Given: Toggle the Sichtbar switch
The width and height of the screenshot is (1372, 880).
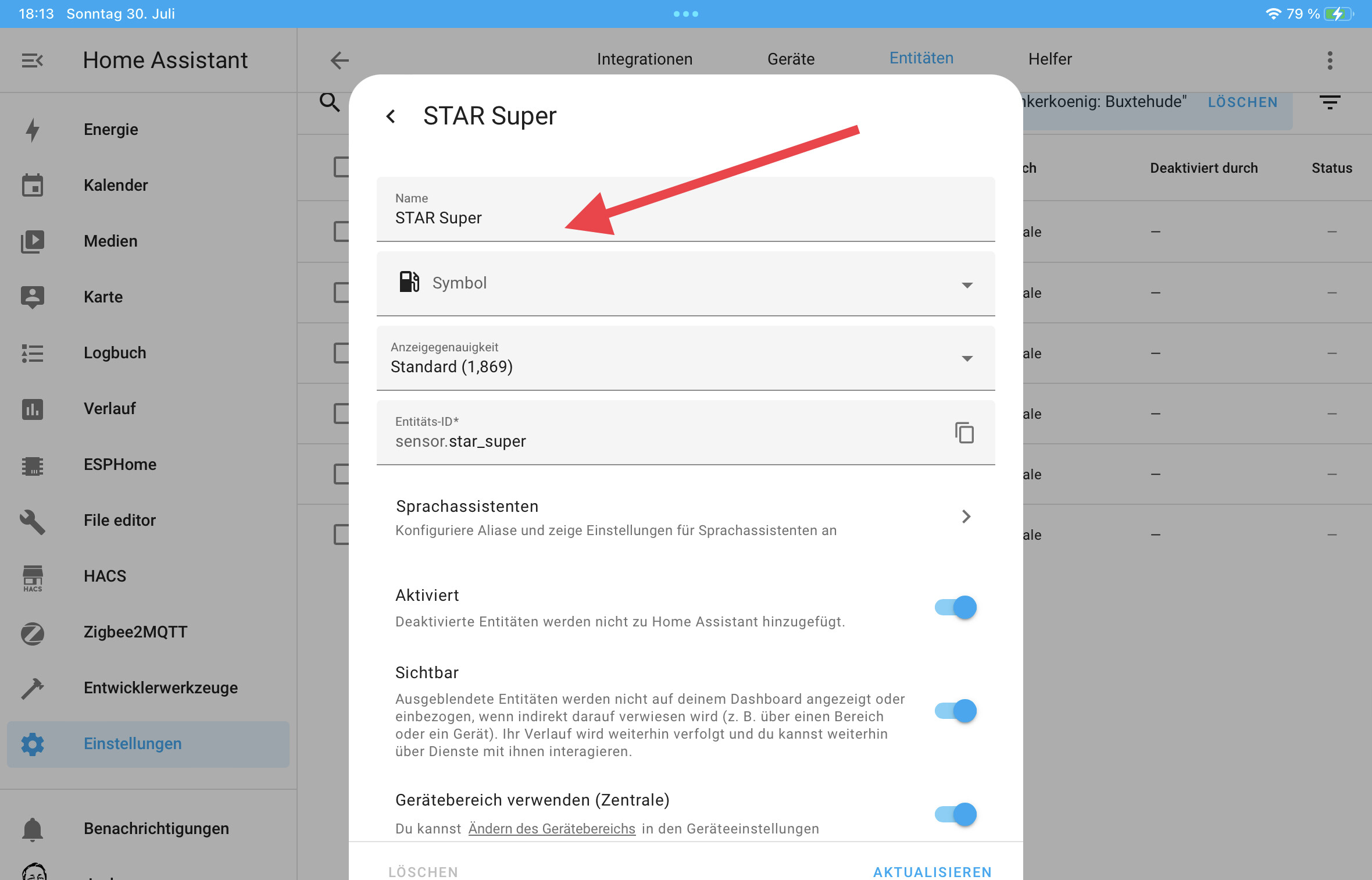Looking at the screenshot, I should 956,711.
